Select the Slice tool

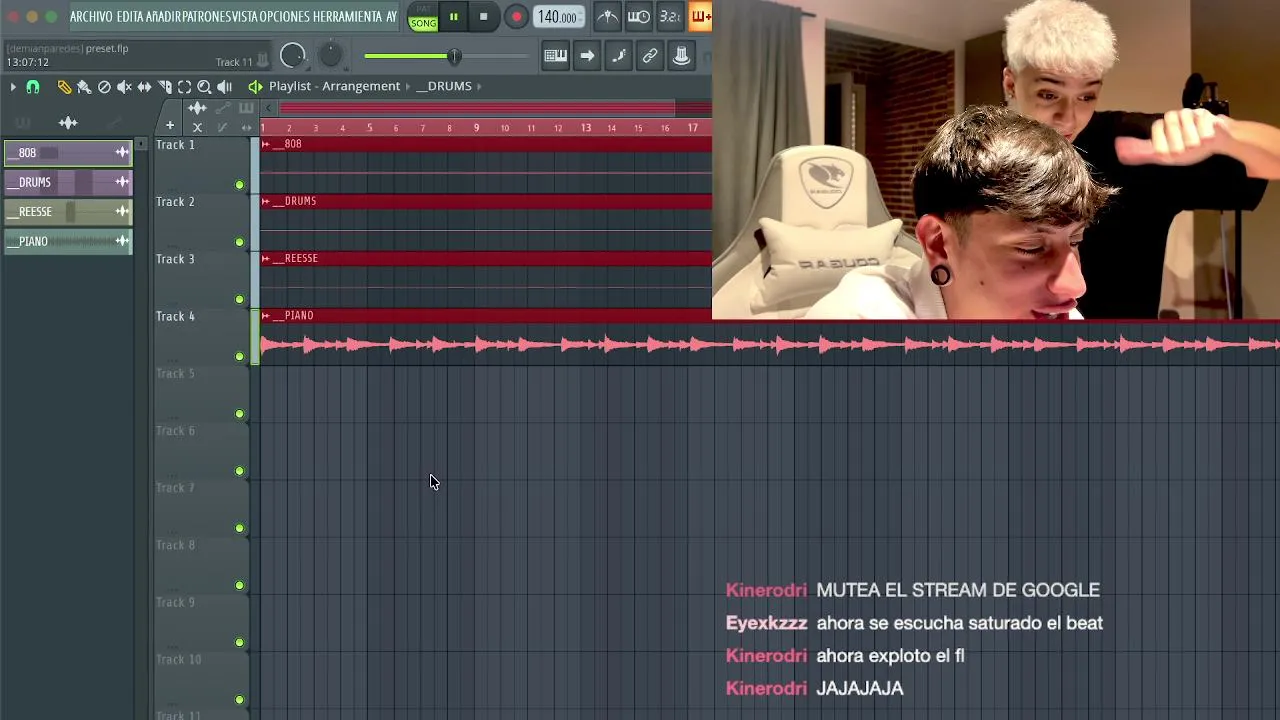(x=165, y=87)
